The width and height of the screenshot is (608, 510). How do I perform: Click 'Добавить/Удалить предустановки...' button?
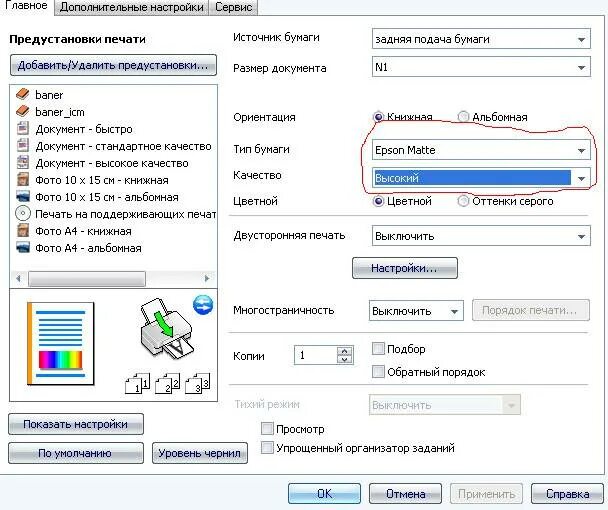113,65
